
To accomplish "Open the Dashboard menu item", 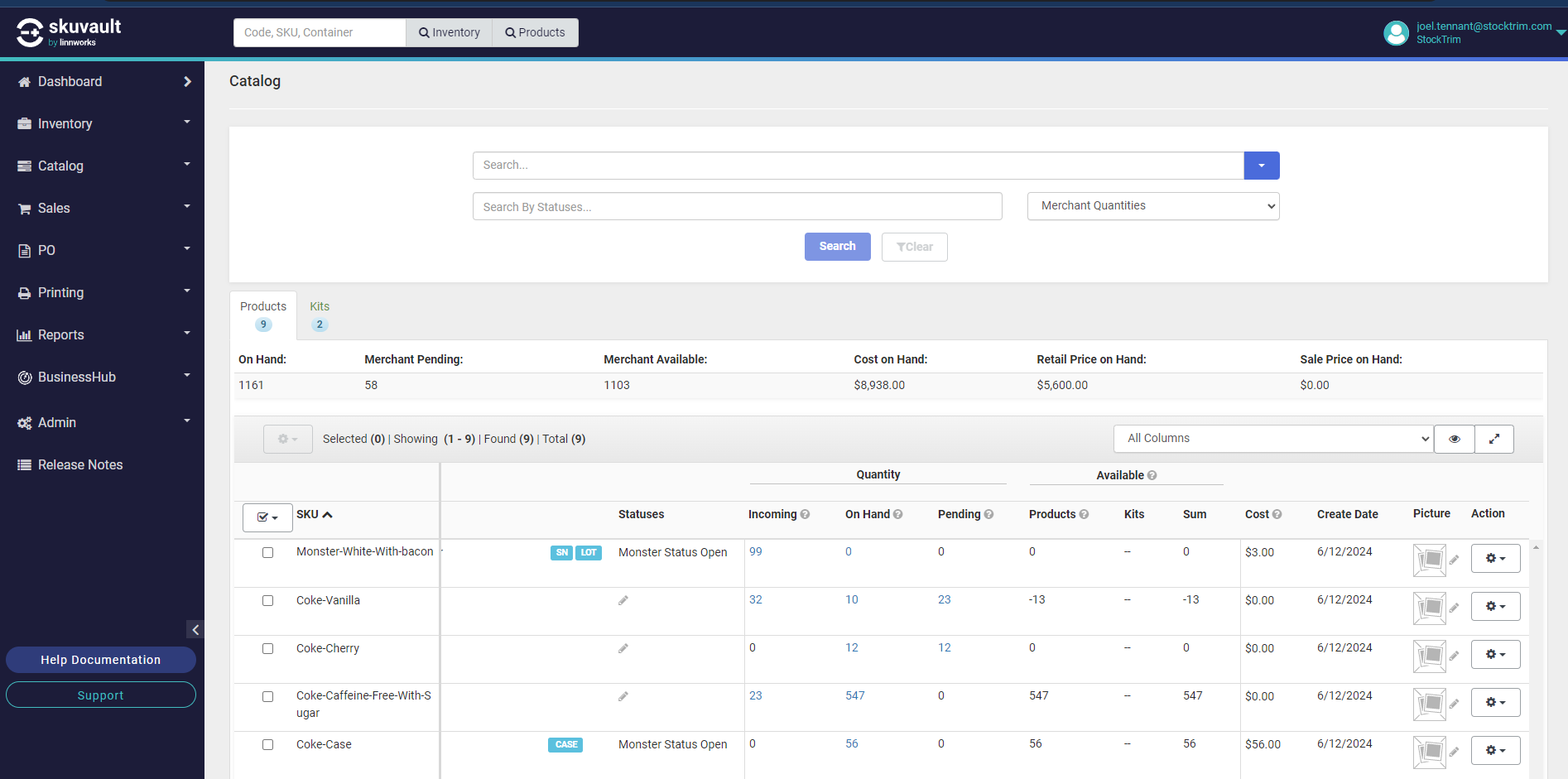I will point(102,82).
